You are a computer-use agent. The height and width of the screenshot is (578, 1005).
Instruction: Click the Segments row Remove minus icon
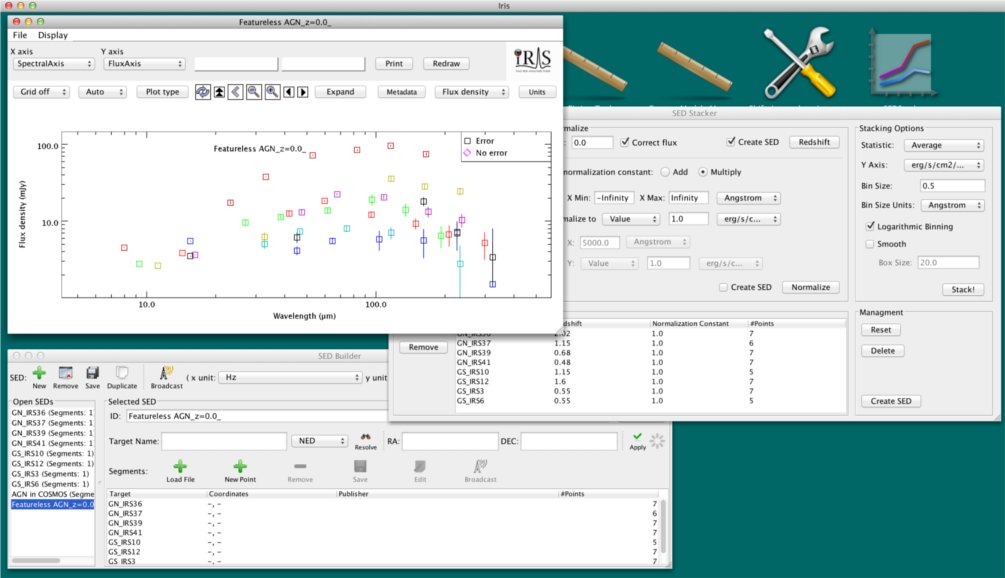click(300, 467)
